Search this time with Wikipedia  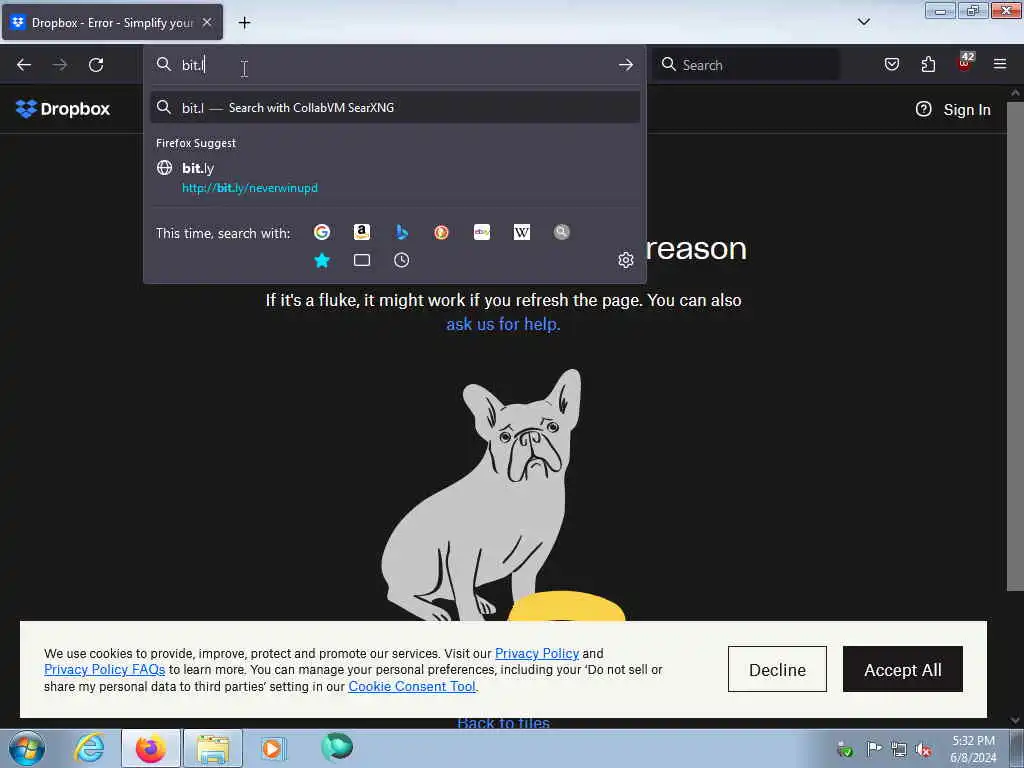pyautogui.click(x=522, y=232)
